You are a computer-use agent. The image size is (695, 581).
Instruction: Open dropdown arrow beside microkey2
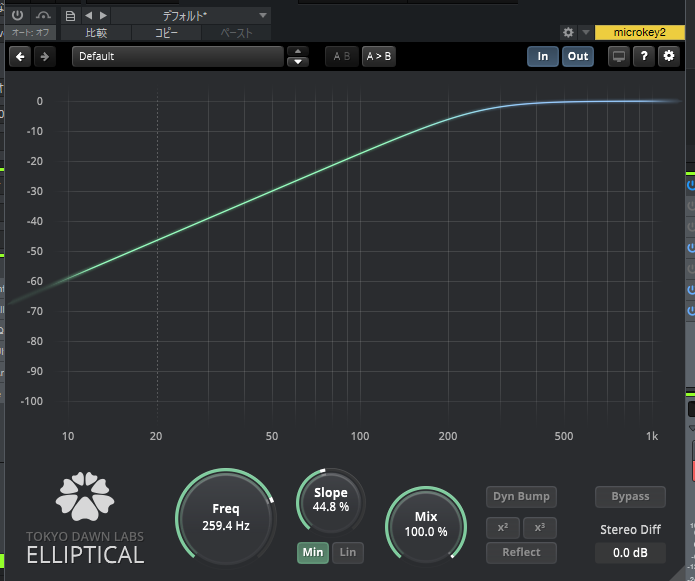(x=585, y=33)
